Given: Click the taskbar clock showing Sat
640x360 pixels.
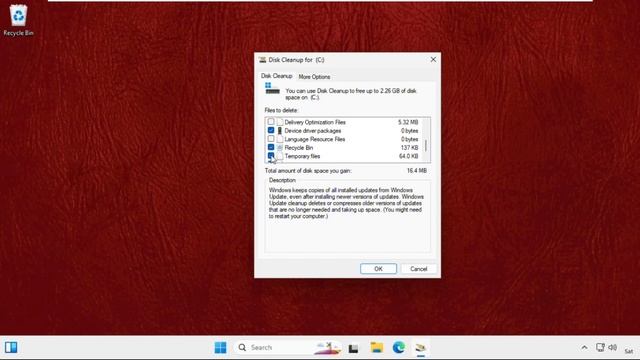Looking at the screenshot, I should [629, 351].
